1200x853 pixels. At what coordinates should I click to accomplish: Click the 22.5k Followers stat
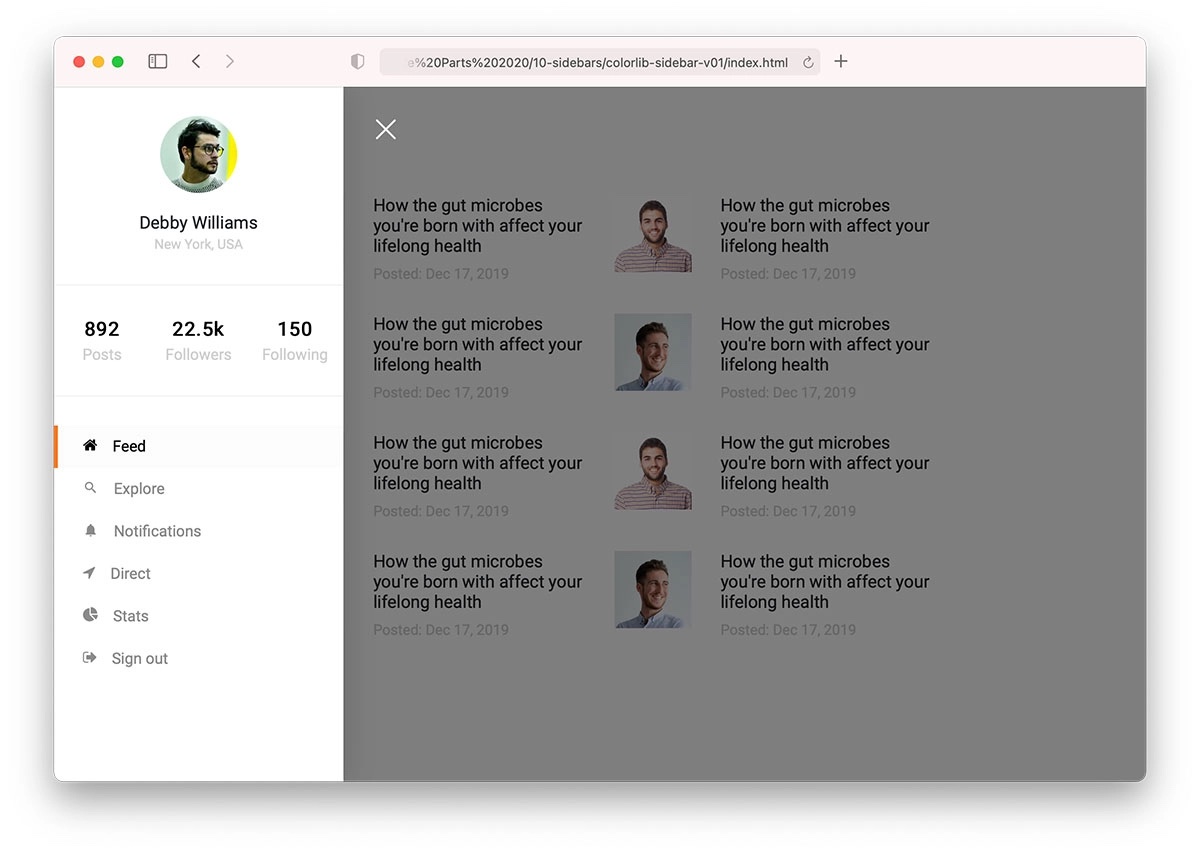(198, 340)
